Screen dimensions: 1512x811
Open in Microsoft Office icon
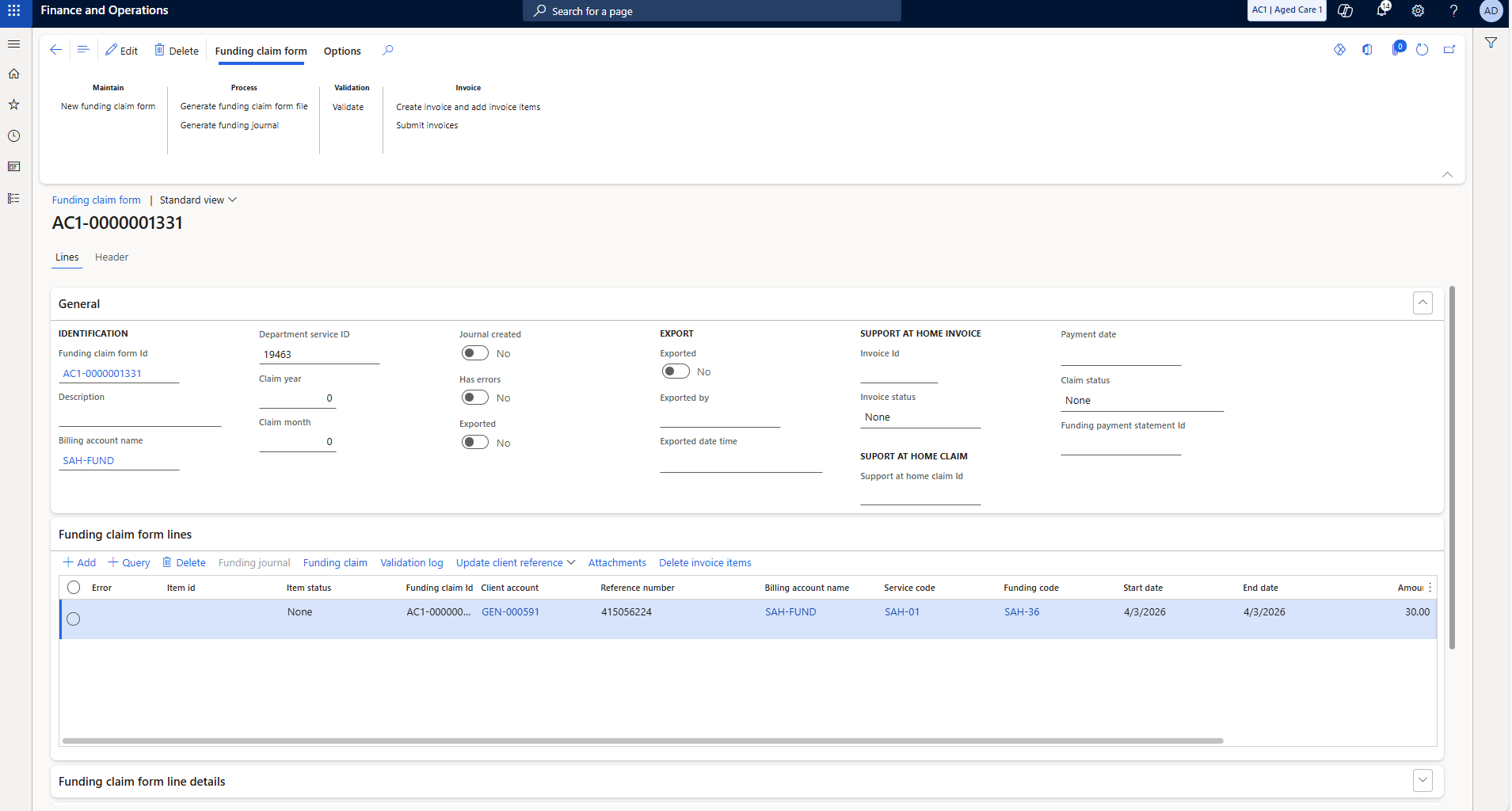[x=1367, y=50]
